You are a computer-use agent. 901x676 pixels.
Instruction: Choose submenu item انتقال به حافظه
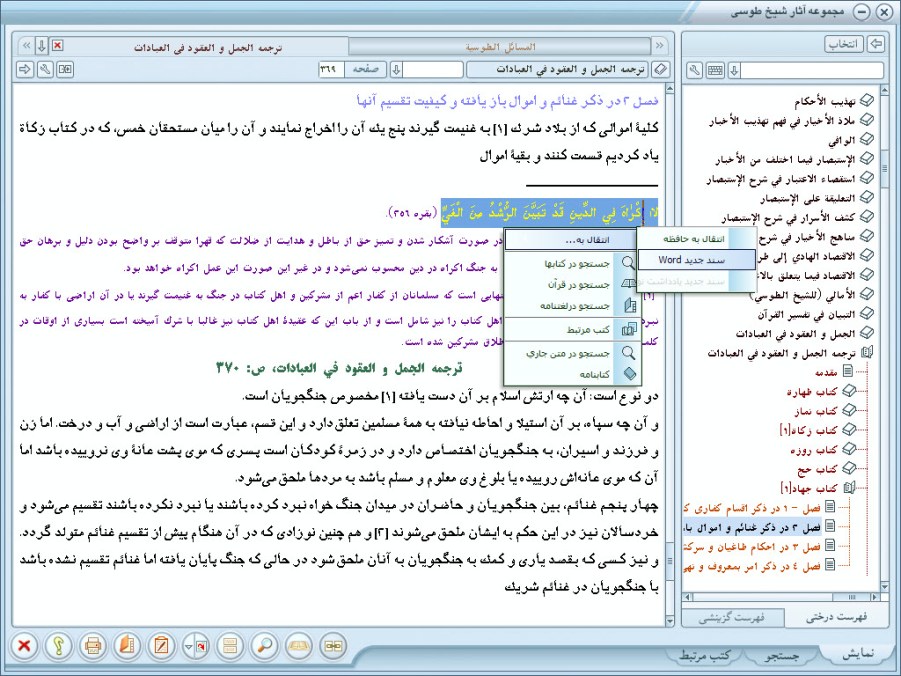[x=696, y=239]
